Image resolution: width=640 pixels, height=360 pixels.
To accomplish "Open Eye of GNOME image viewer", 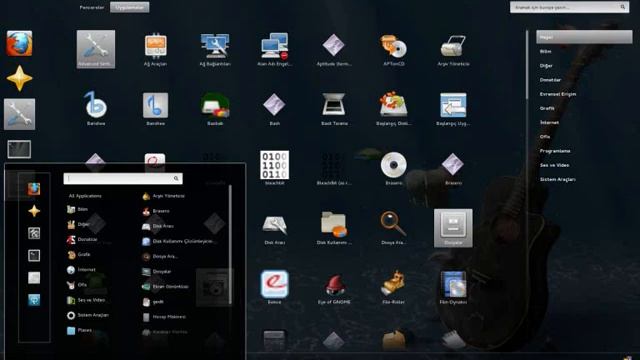I will click(x=334, y=289).
